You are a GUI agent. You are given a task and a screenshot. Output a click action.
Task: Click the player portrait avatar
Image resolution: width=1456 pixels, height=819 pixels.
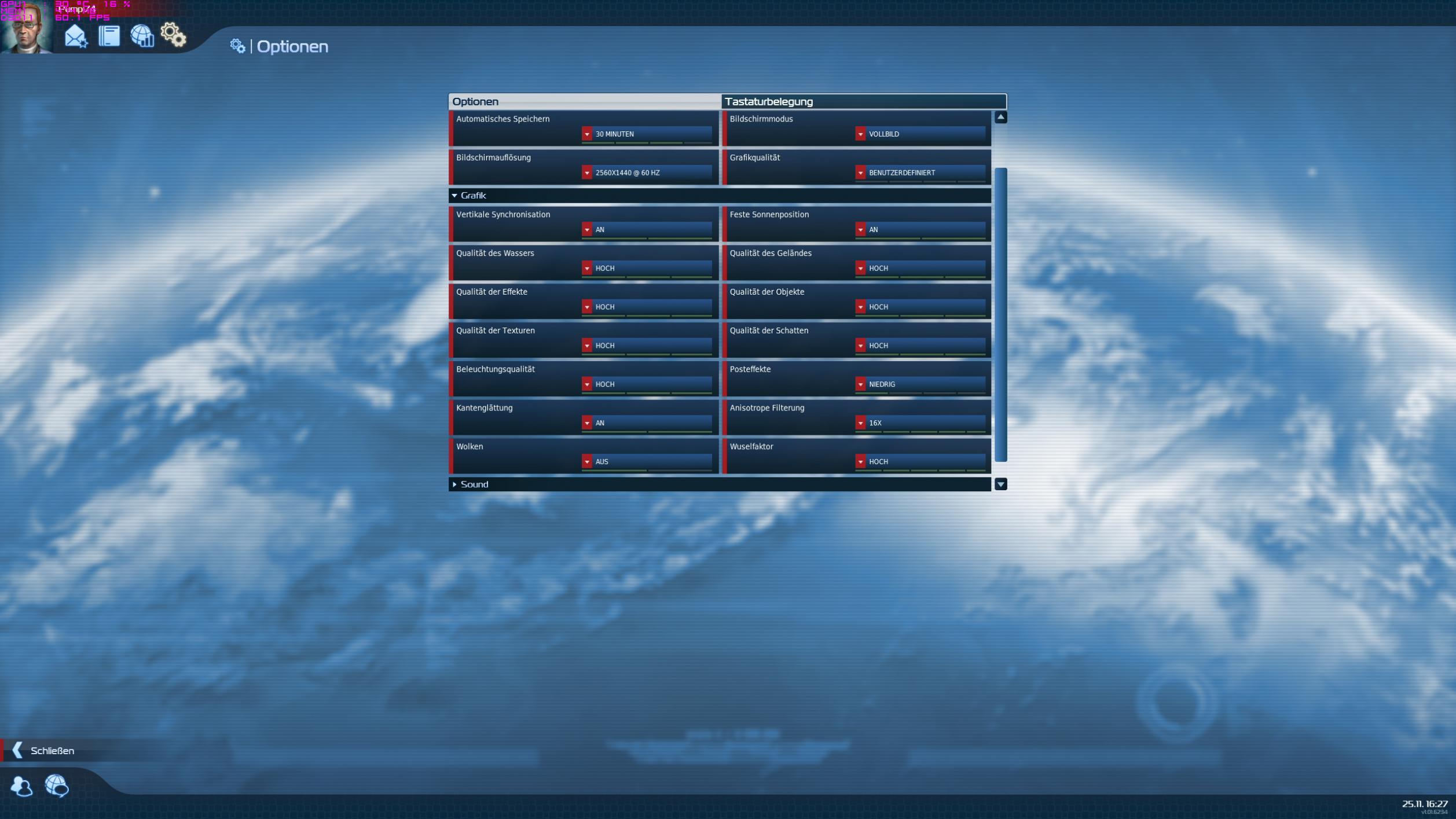pos(26,27)
